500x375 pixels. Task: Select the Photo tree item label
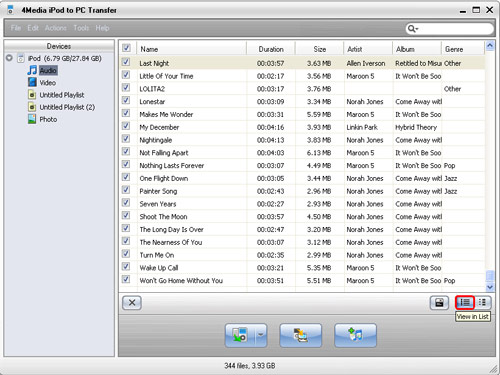coord(48,119)
